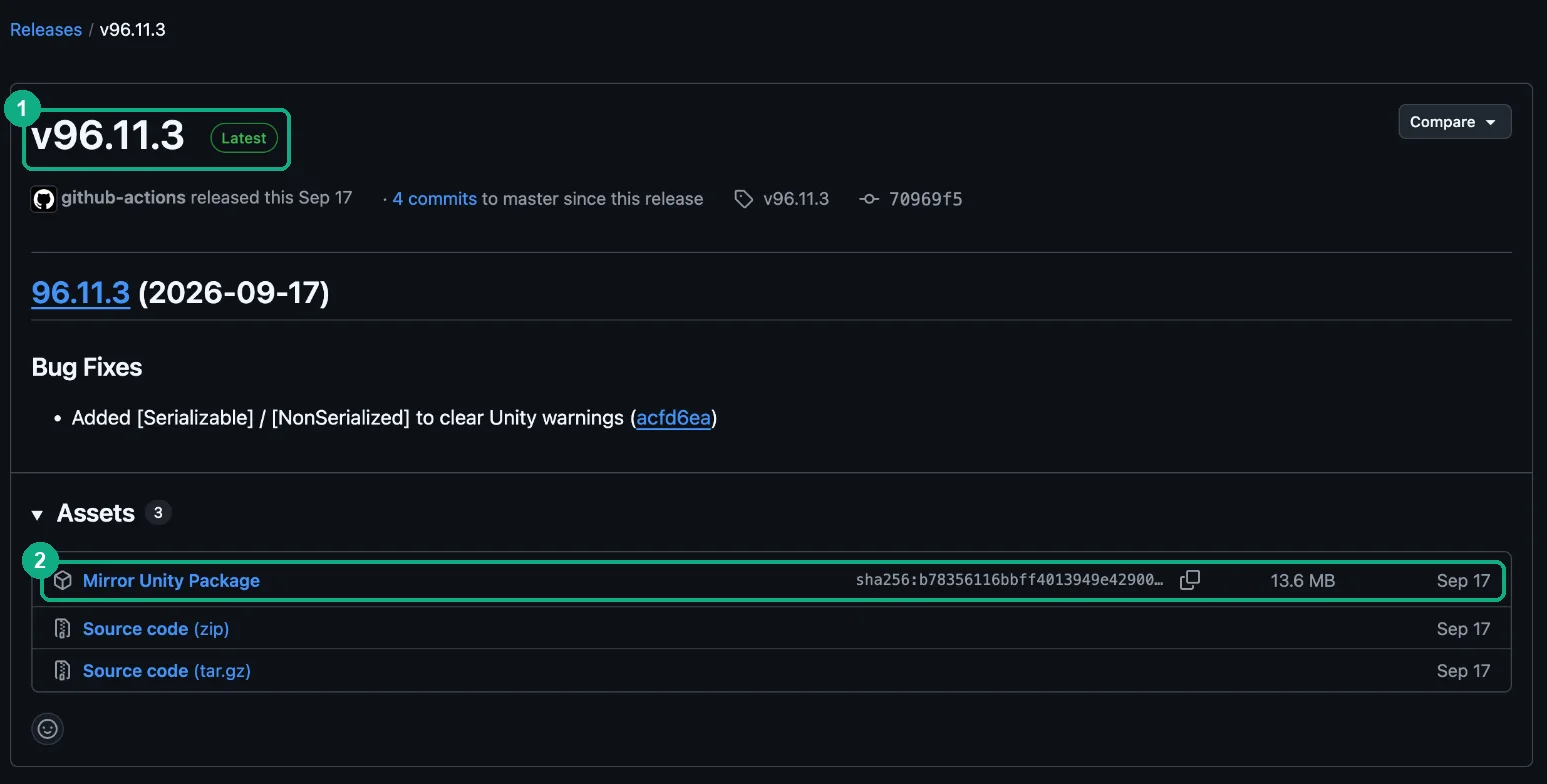
Task: Click the Assets count badge 3
Action: (x=158, y=513)
